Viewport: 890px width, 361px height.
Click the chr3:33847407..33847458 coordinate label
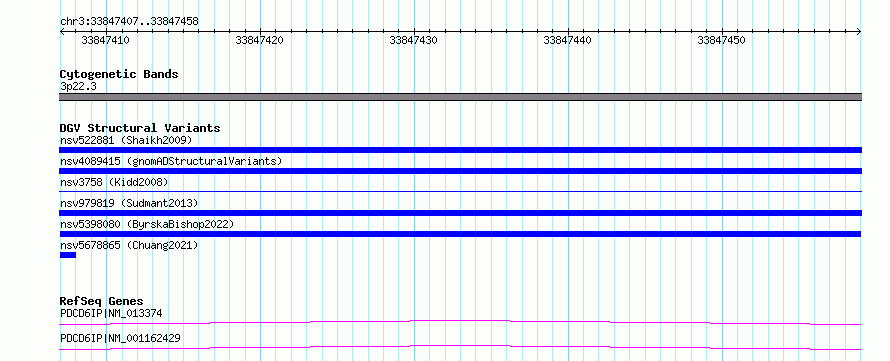pyautogui.click(x=129, y=21)
